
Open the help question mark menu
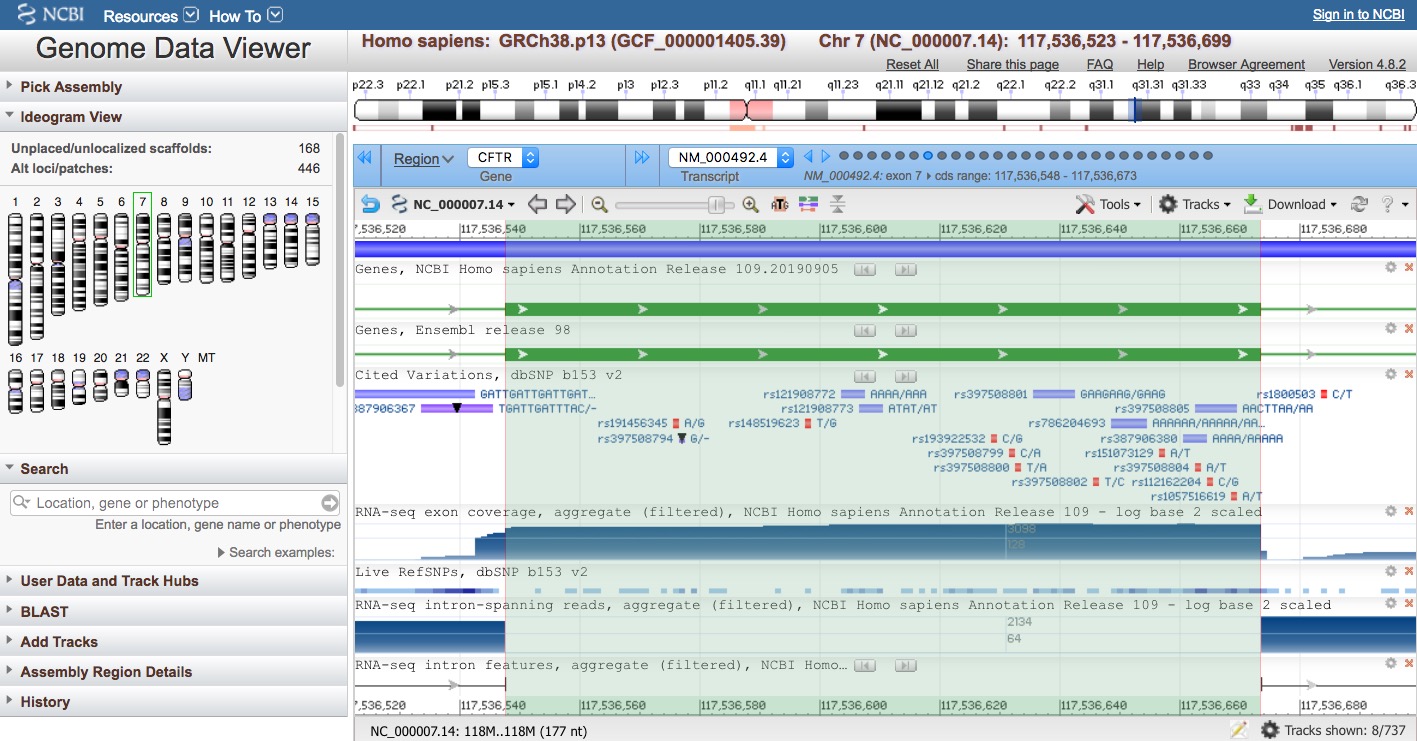[1394, 204]
